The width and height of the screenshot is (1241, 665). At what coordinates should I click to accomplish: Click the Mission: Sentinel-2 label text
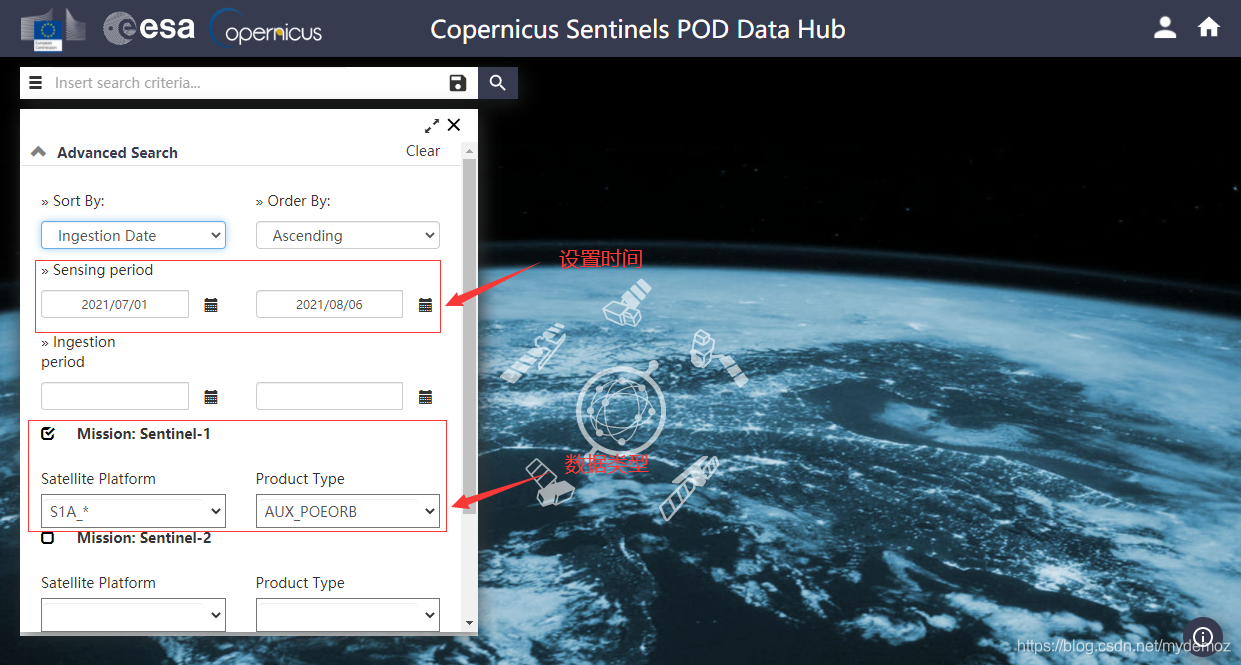(x=144, y=538)
